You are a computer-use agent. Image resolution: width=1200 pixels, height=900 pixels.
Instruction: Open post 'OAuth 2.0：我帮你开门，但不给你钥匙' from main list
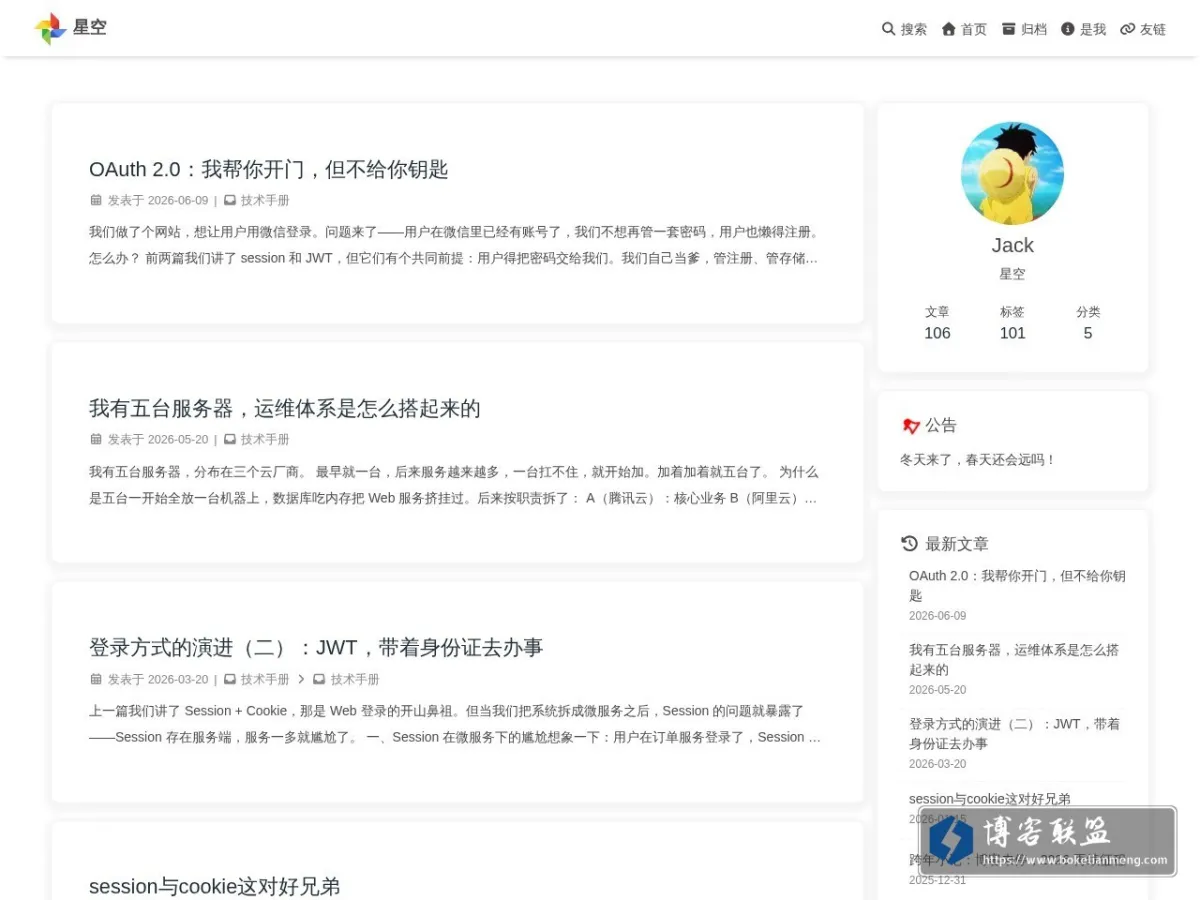pyautogui.click(x=268, y=169)
